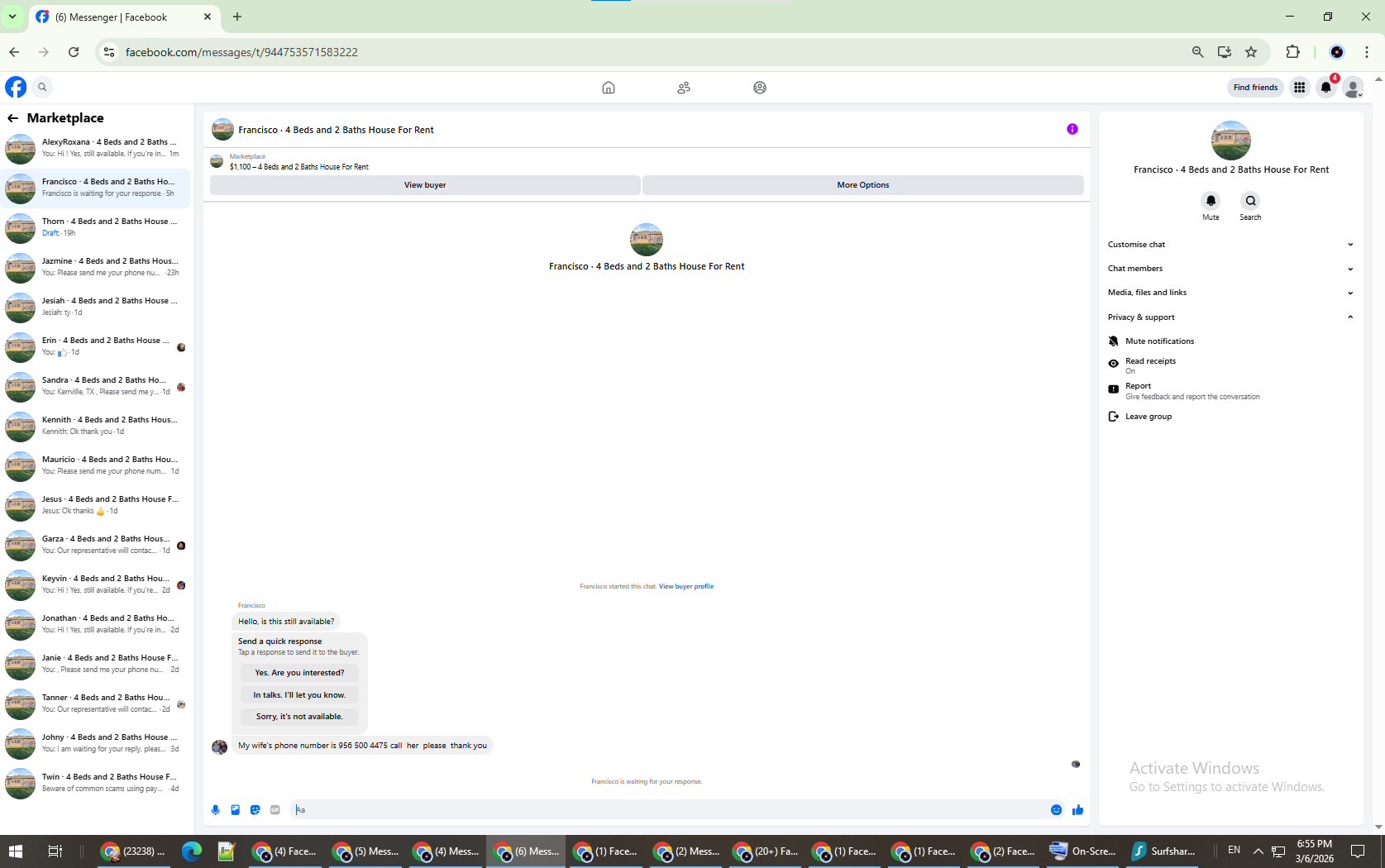Open Windows Start menu
This screenshot has height=868, width=1385.
tap(16, 851)
